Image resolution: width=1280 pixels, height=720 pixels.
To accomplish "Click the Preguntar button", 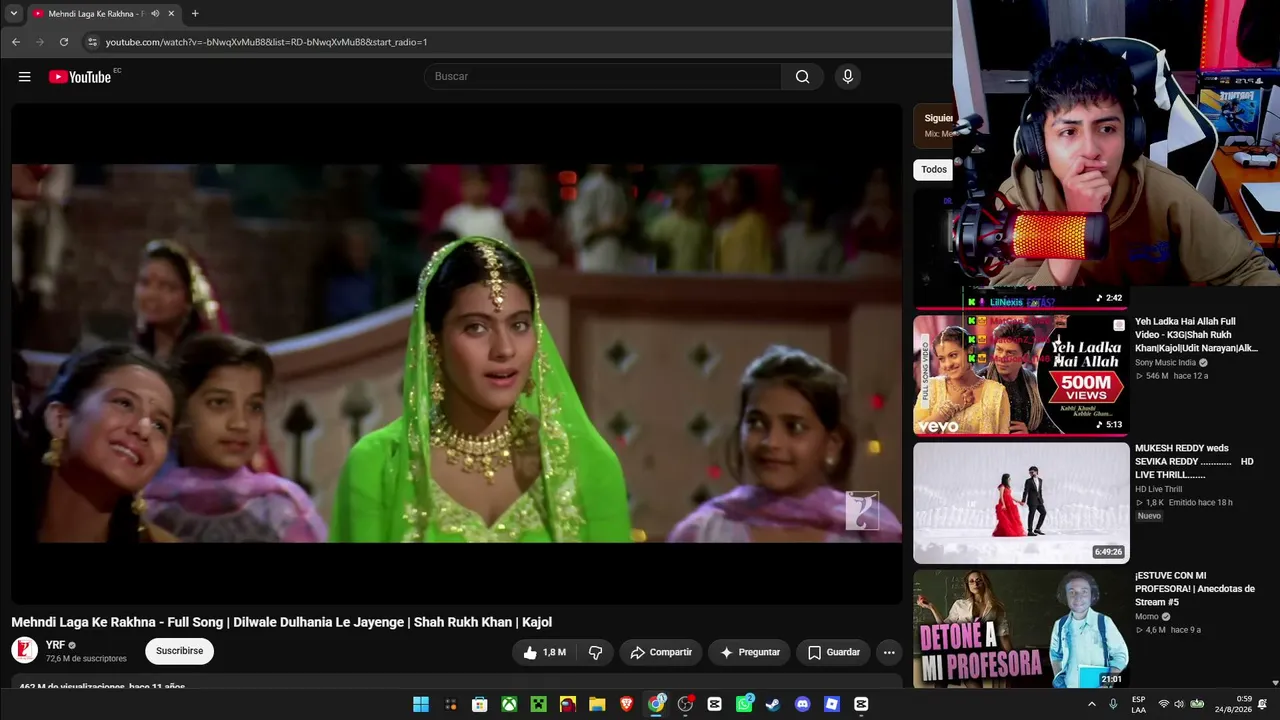I will (x=749, y=653).
